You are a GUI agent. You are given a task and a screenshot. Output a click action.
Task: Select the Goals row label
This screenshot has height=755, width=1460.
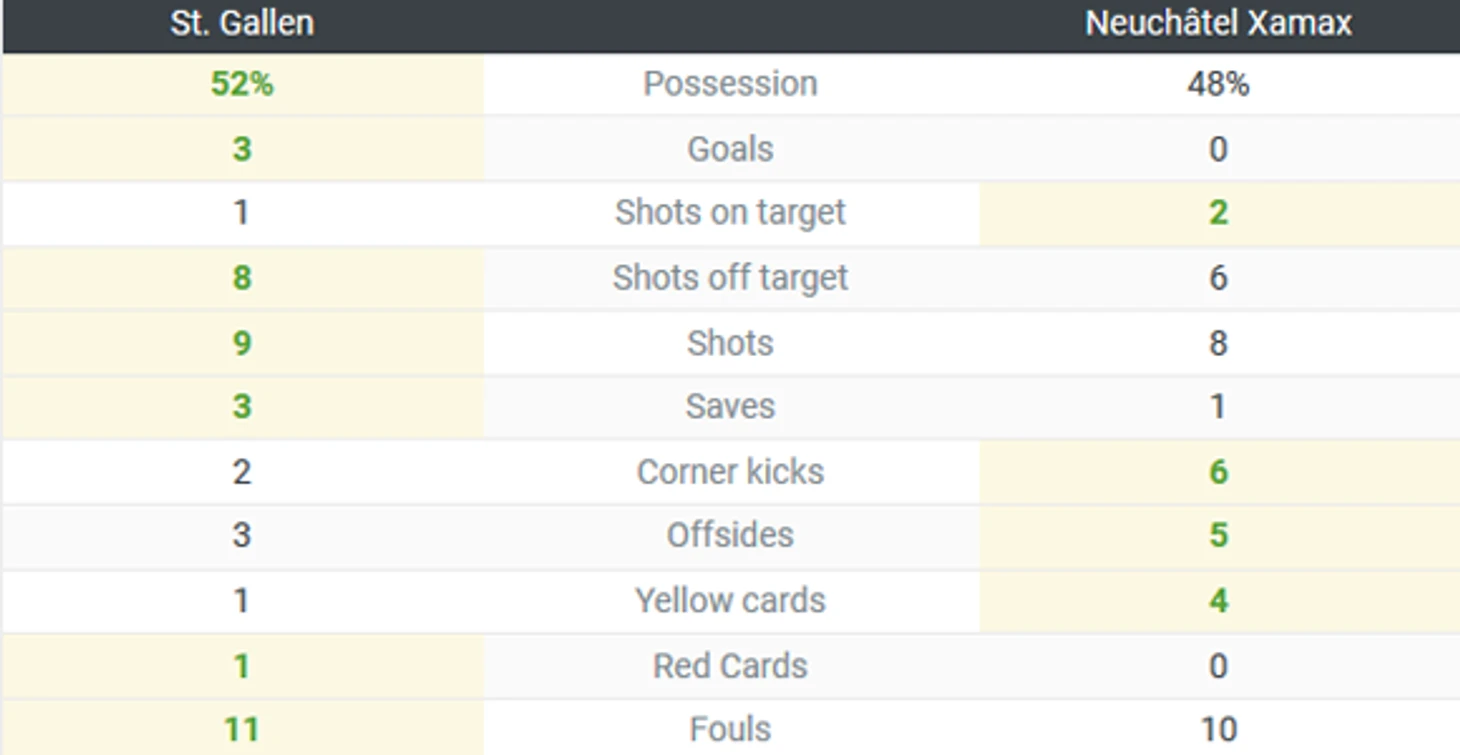[730, 149]
